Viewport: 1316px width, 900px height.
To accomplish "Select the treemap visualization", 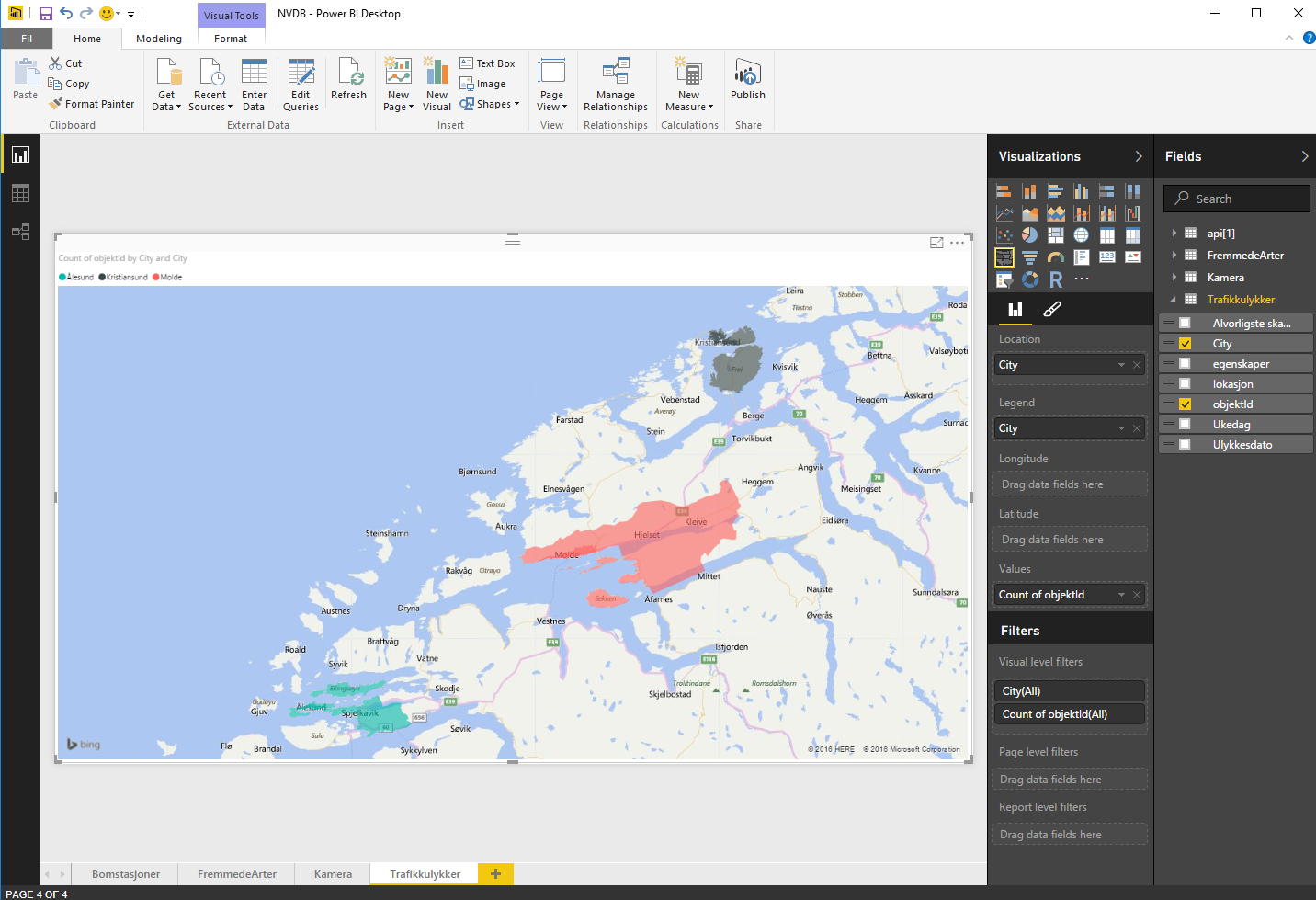I will [x=1056, y=235].
